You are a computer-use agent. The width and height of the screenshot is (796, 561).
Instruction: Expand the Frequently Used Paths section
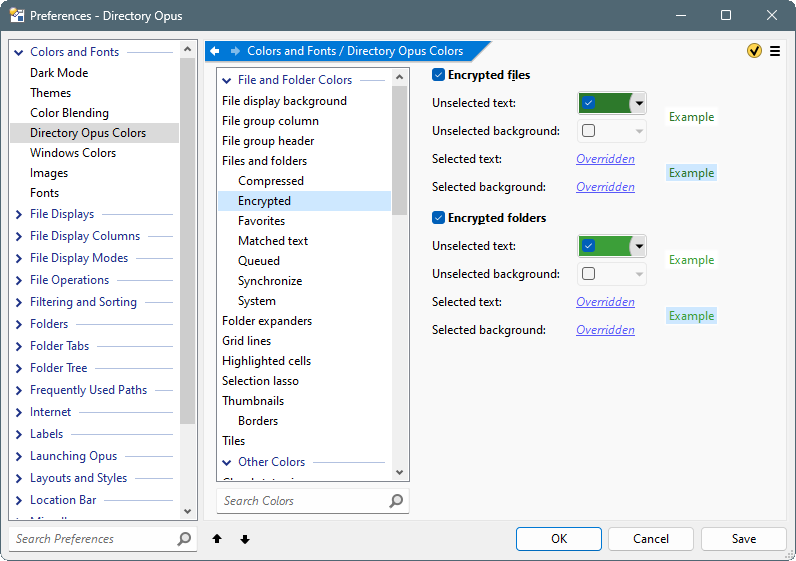19,390
